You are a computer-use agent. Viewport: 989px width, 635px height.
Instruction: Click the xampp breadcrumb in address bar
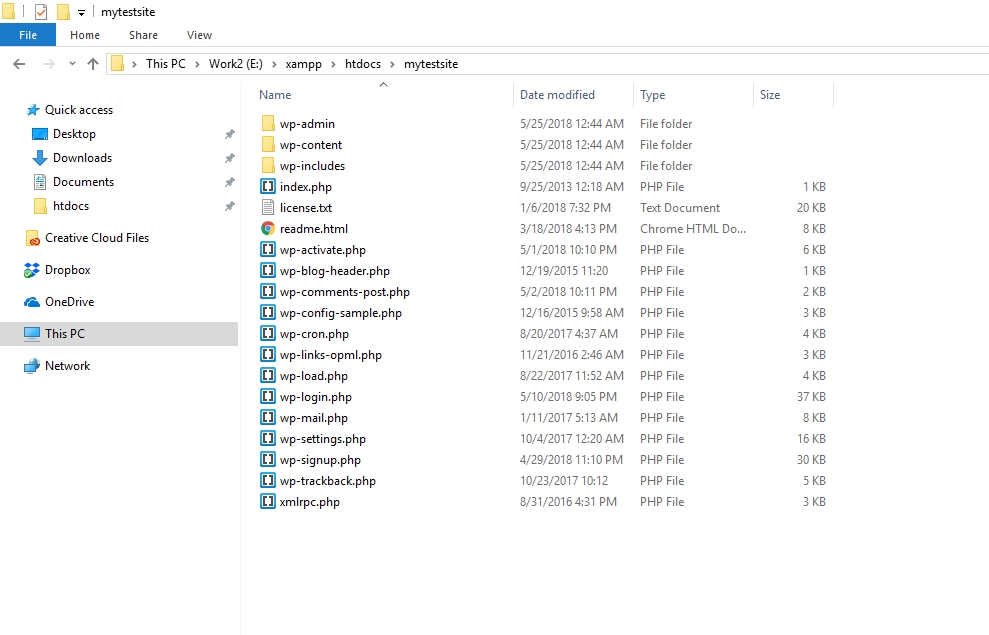(303, 64)
